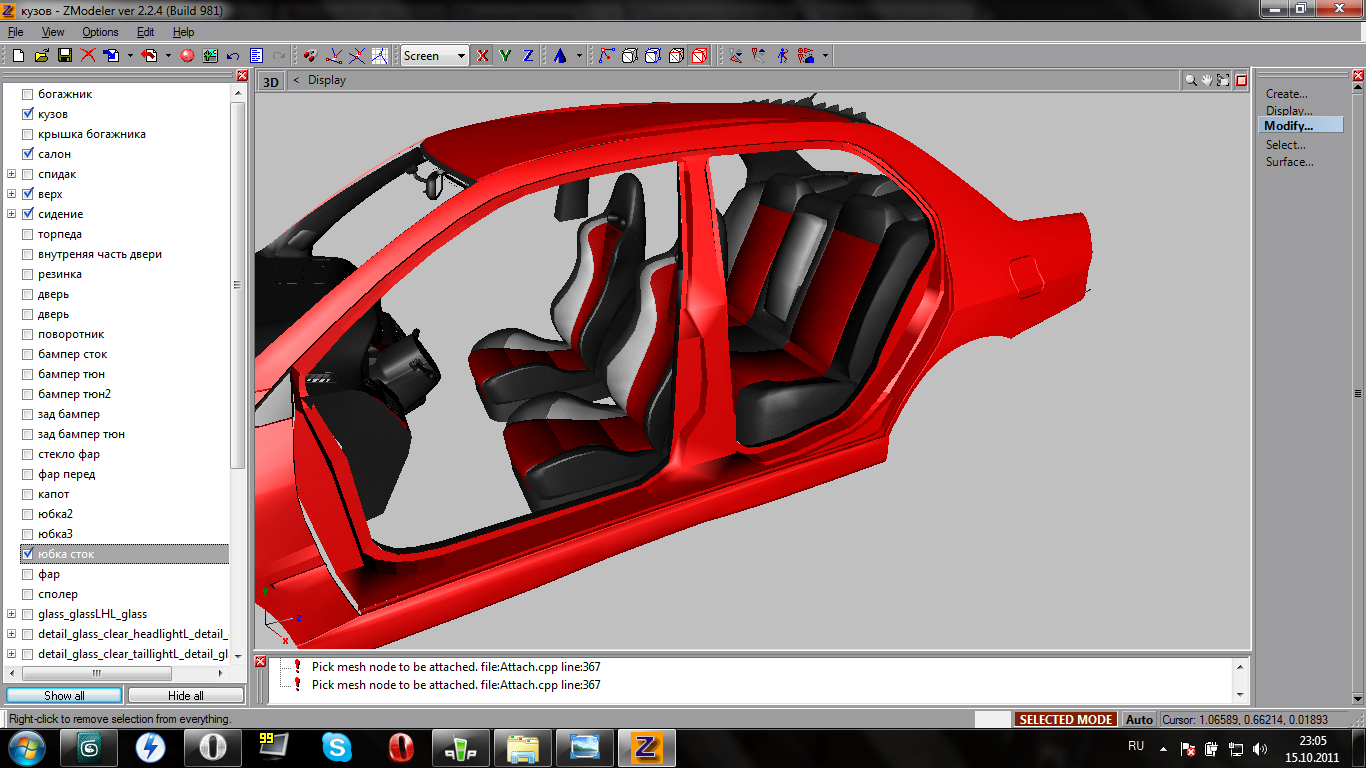1366x768 pixels.
Task: Click the Undo arrow icon
Action: click(233, 56)
